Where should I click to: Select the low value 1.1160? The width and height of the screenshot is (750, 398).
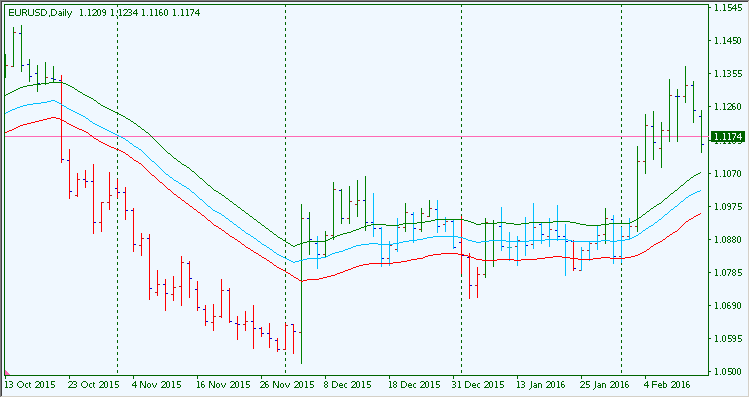tap(155, 13)
